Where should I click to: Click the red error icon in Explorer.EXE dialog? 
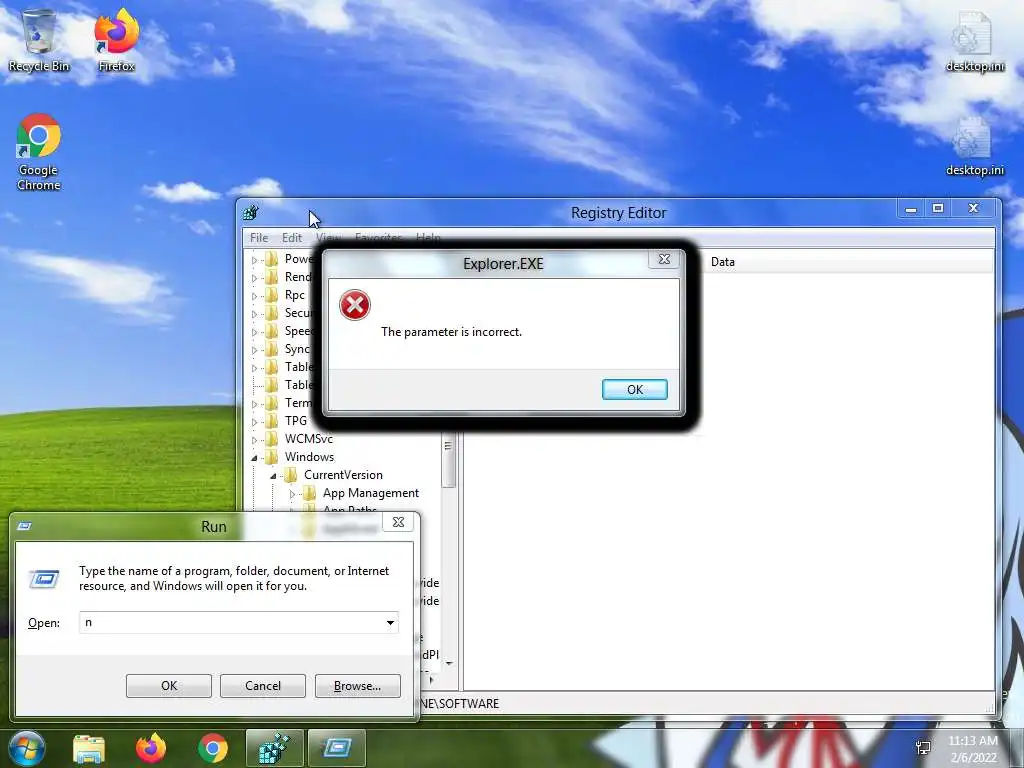click(x=355, y=305)
